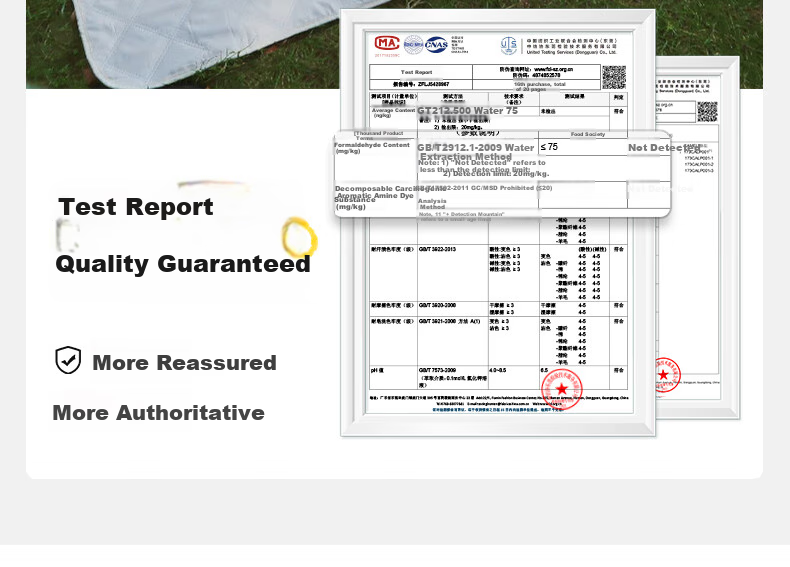The height and width of the screenshot is (567, 790).
Task: Click "GB/T2912.1-2009 Water Extraction Method" text
Action: [x=476, y=152]
